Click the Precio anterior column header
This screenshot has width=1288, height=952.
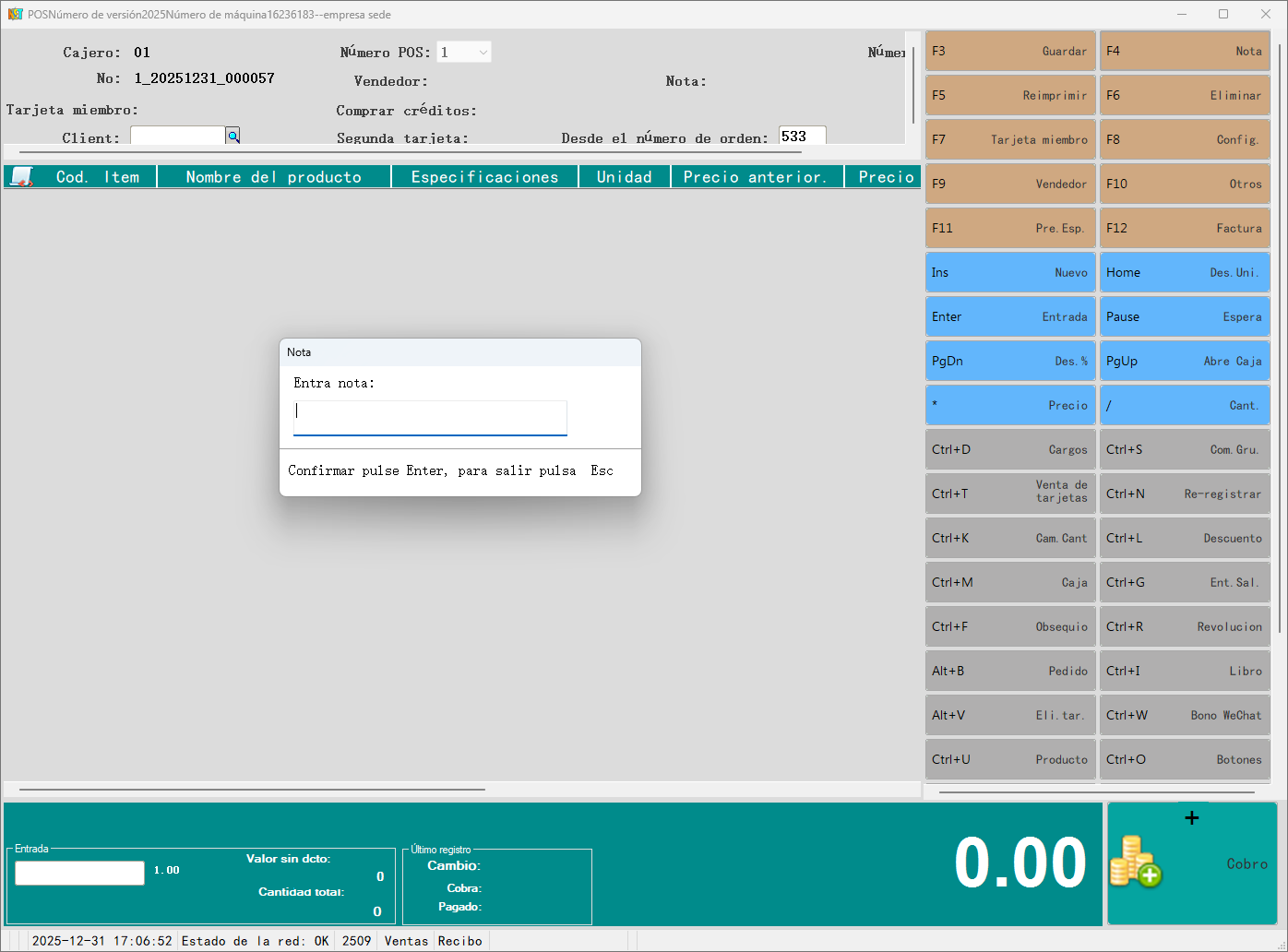coord(756,177)
